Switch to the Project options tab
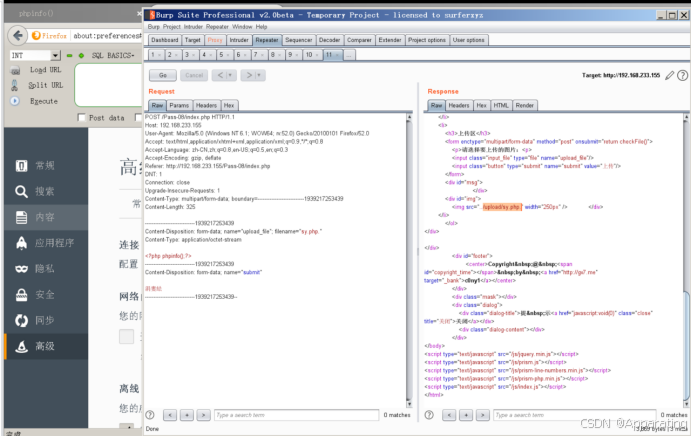 pos(427,40)
